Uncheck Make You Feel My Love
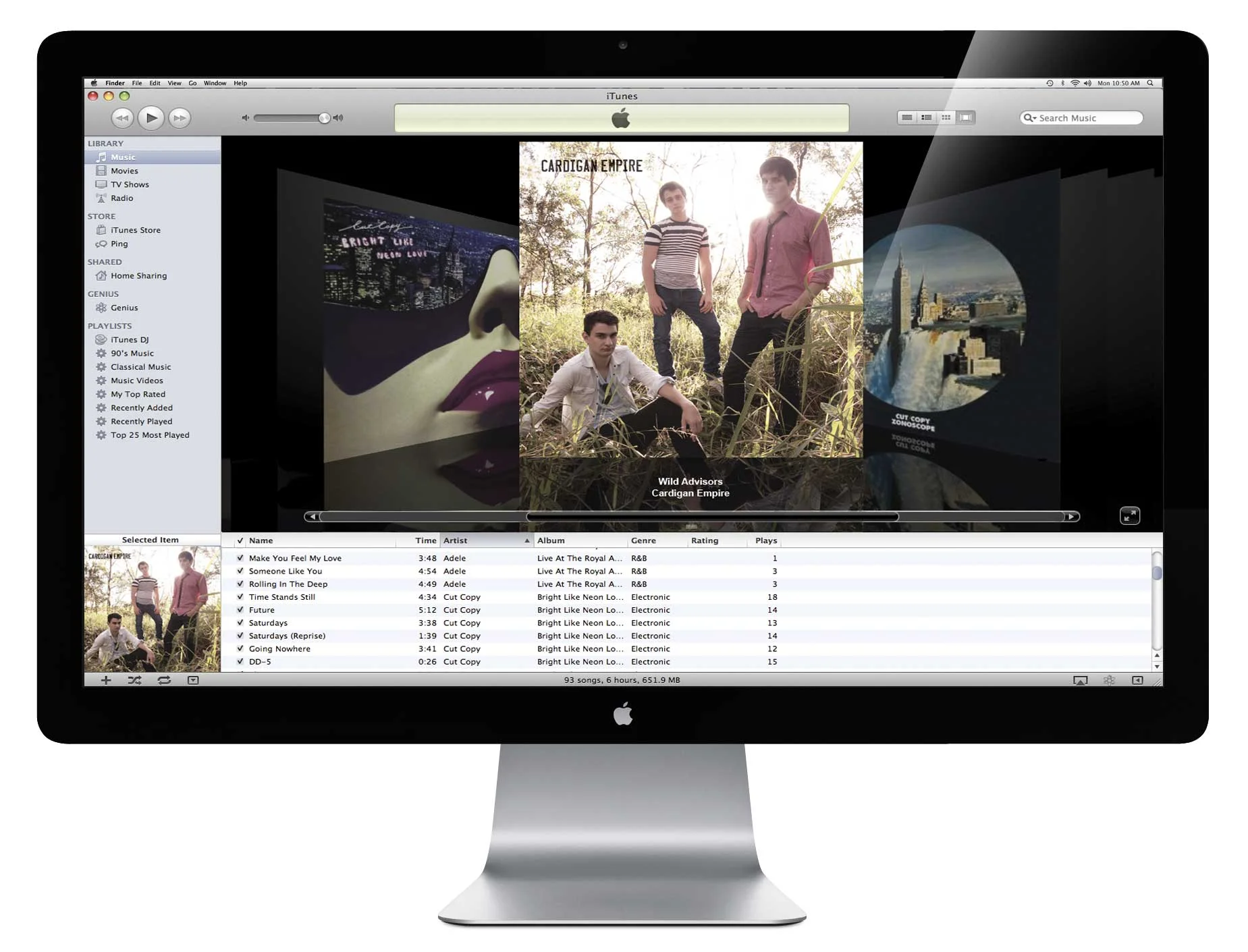 pyautogui.click(x=240, y=558)
